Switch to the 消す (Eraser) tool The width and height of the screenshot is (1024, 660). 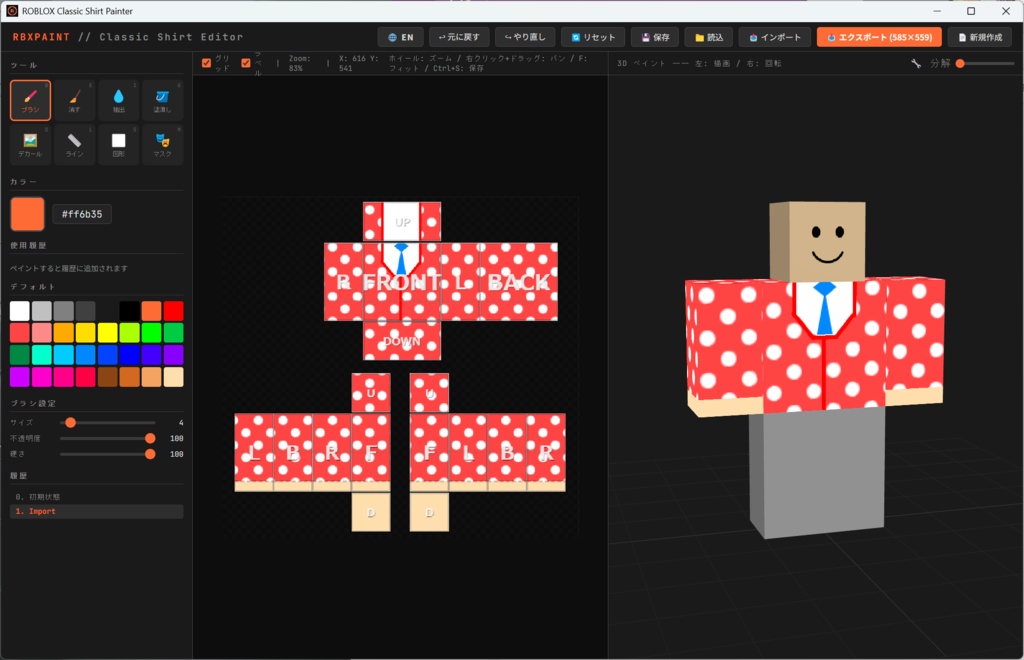point(74,99)
